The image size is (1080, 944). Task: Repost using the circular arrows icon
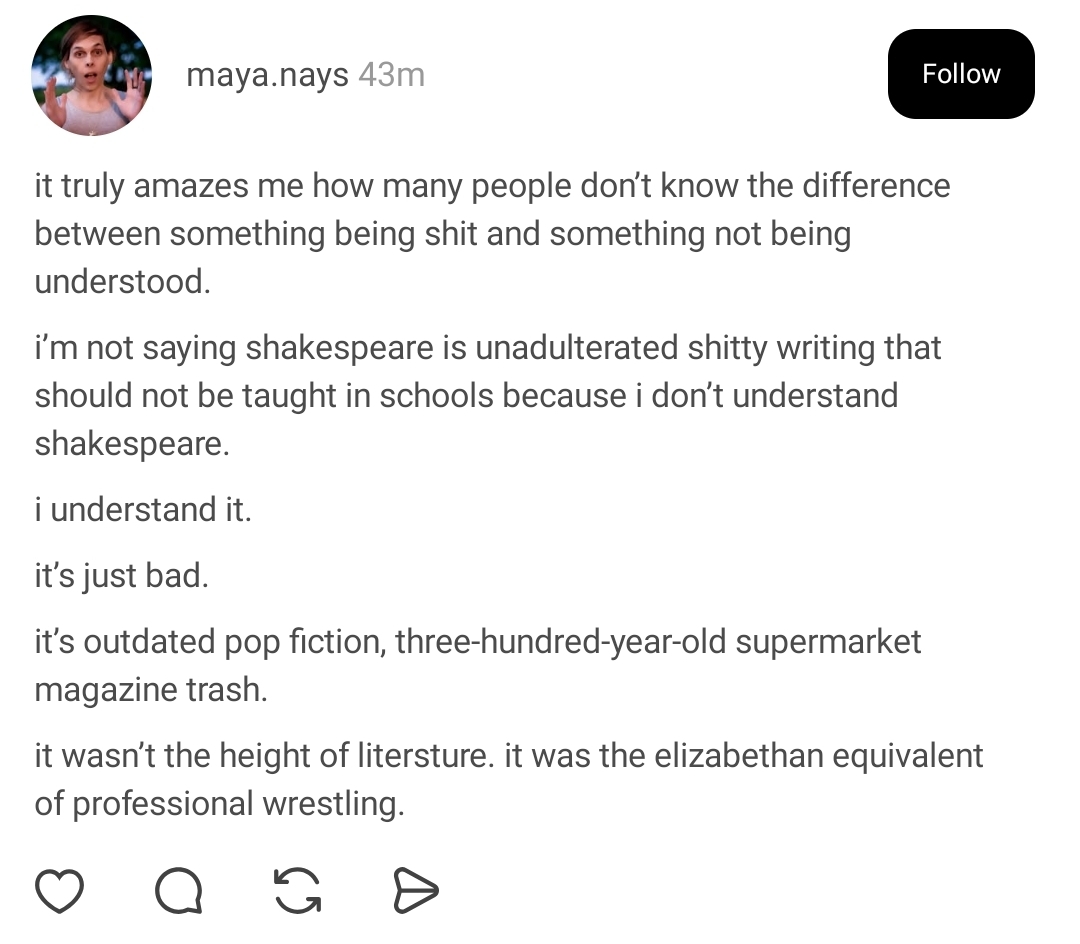(298, 891)
